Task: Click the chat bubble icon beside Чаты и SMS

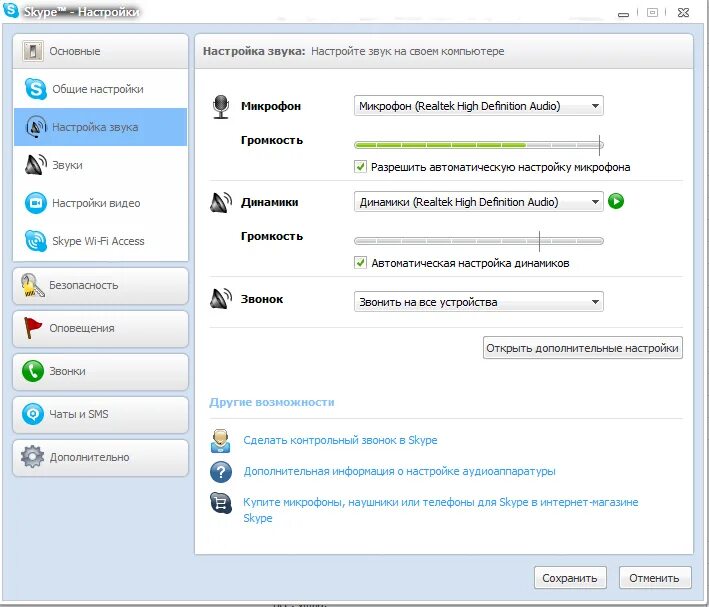Action: 33,414
